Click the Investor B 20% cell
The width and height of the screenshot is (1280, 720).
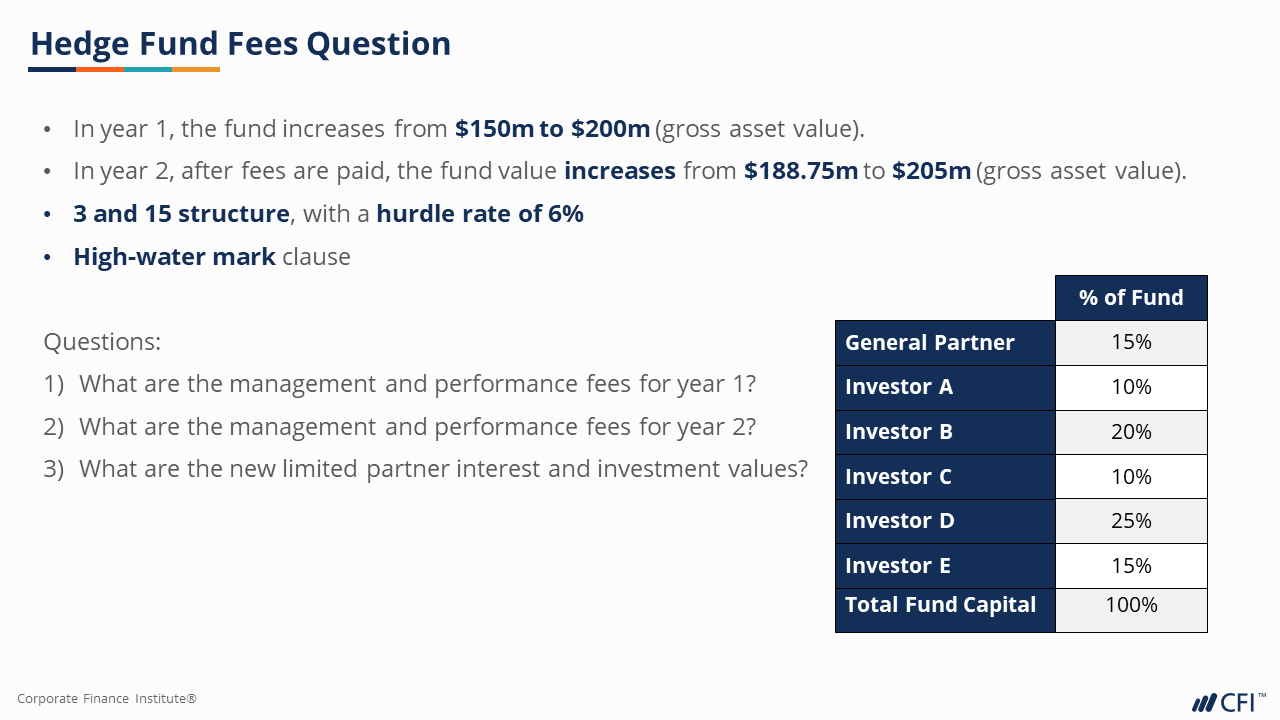click(x=1131, y=432)
